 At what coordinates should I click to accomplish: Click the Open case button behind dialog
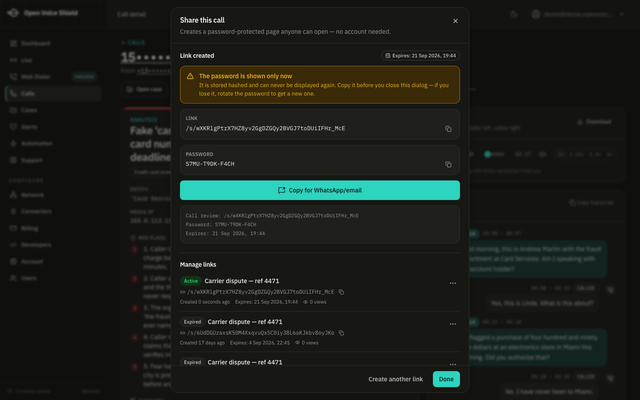coord(144,89)
